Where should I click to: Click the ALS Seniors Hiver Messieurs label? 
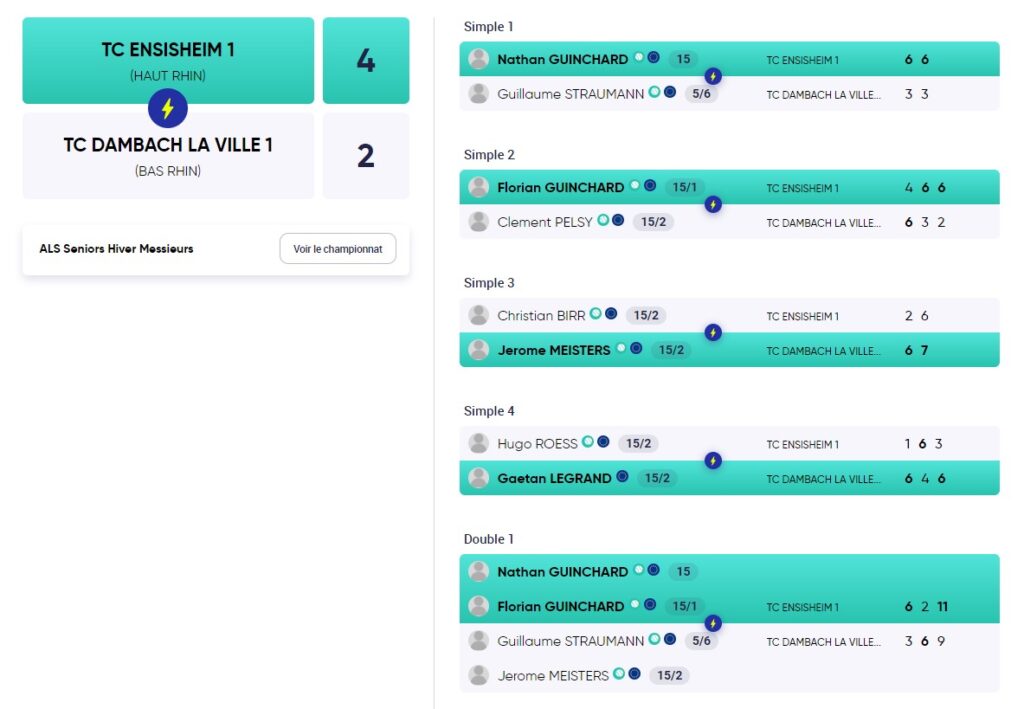116,249
